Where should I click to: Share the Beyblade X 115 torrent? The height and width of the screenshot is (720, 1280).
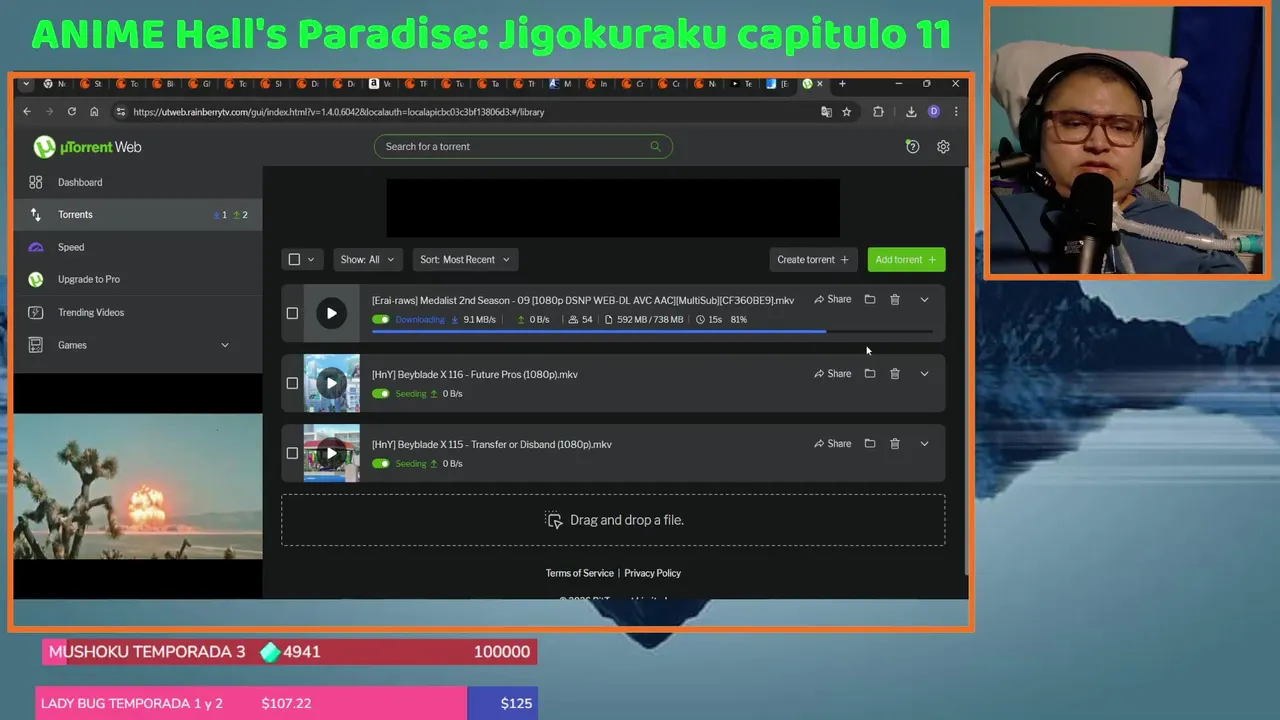pyautogui.click(x=833, y=443)
